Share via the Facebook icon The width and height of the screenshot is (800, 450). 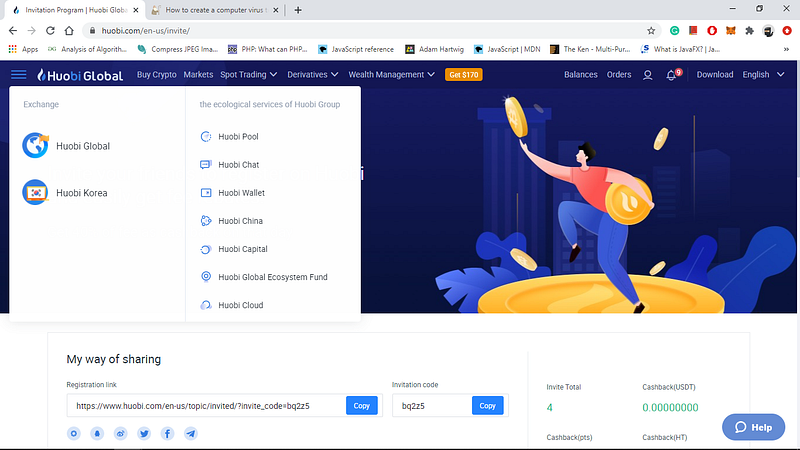(x=167, y=433)
